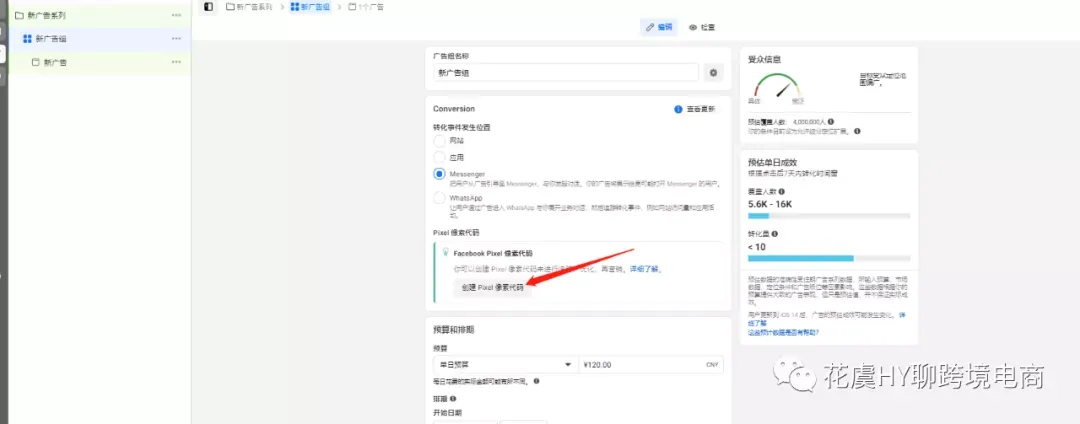Select WhatsApp as conversion location
The height and width of the screenshot is (424, 1080).
click(439, 198)
